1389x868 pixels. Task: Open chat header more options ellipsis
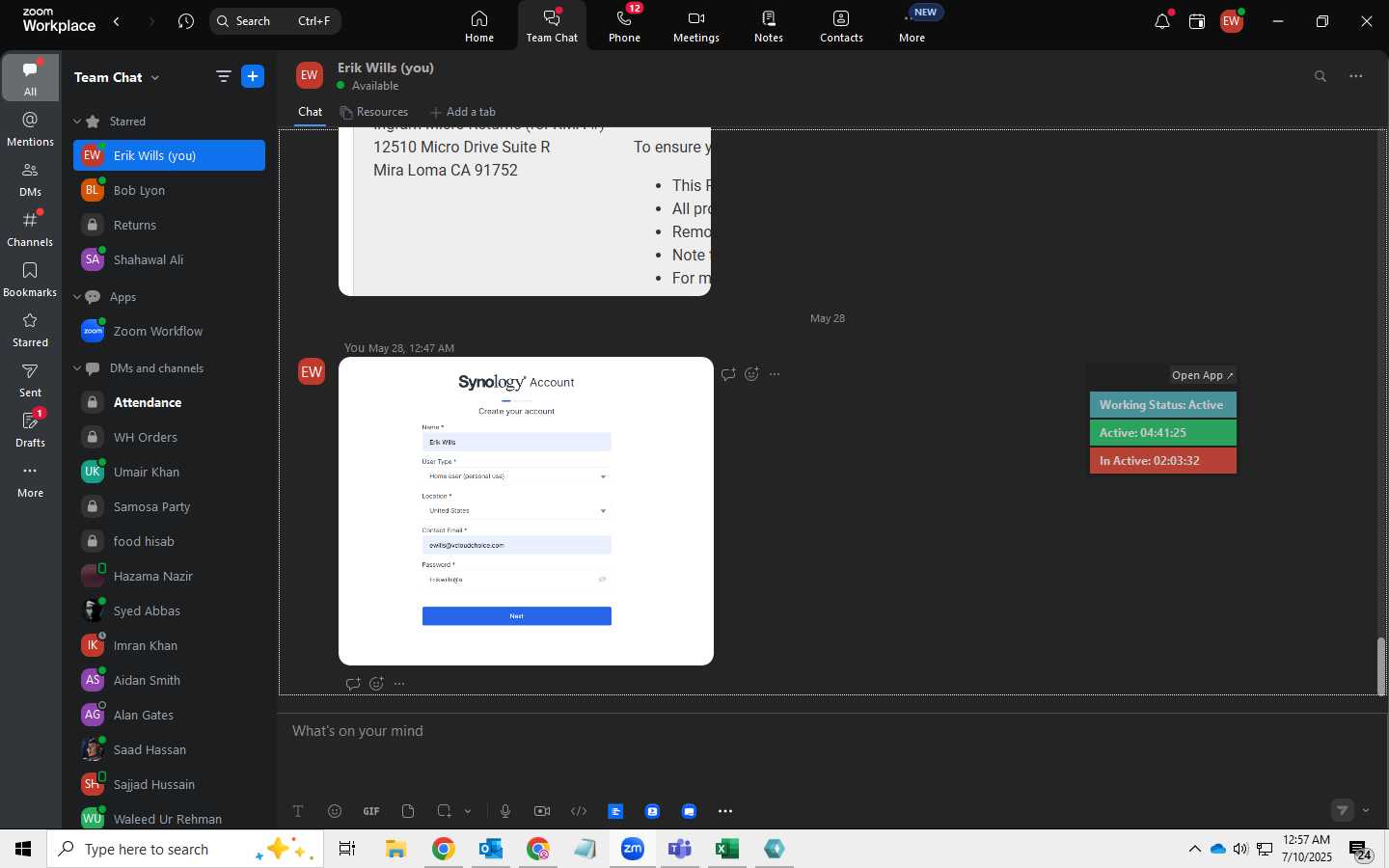1356,76
